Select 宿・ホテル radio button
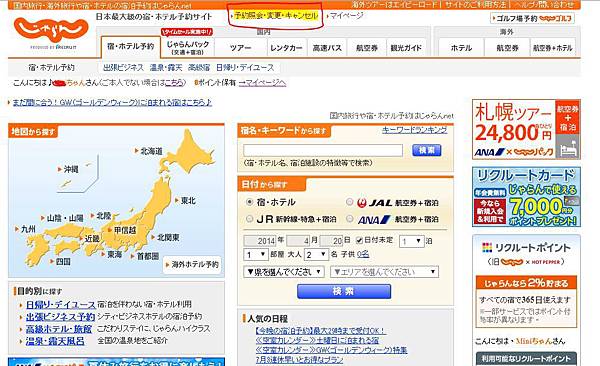This screenshot has height=366, width=600. [249, 202]
